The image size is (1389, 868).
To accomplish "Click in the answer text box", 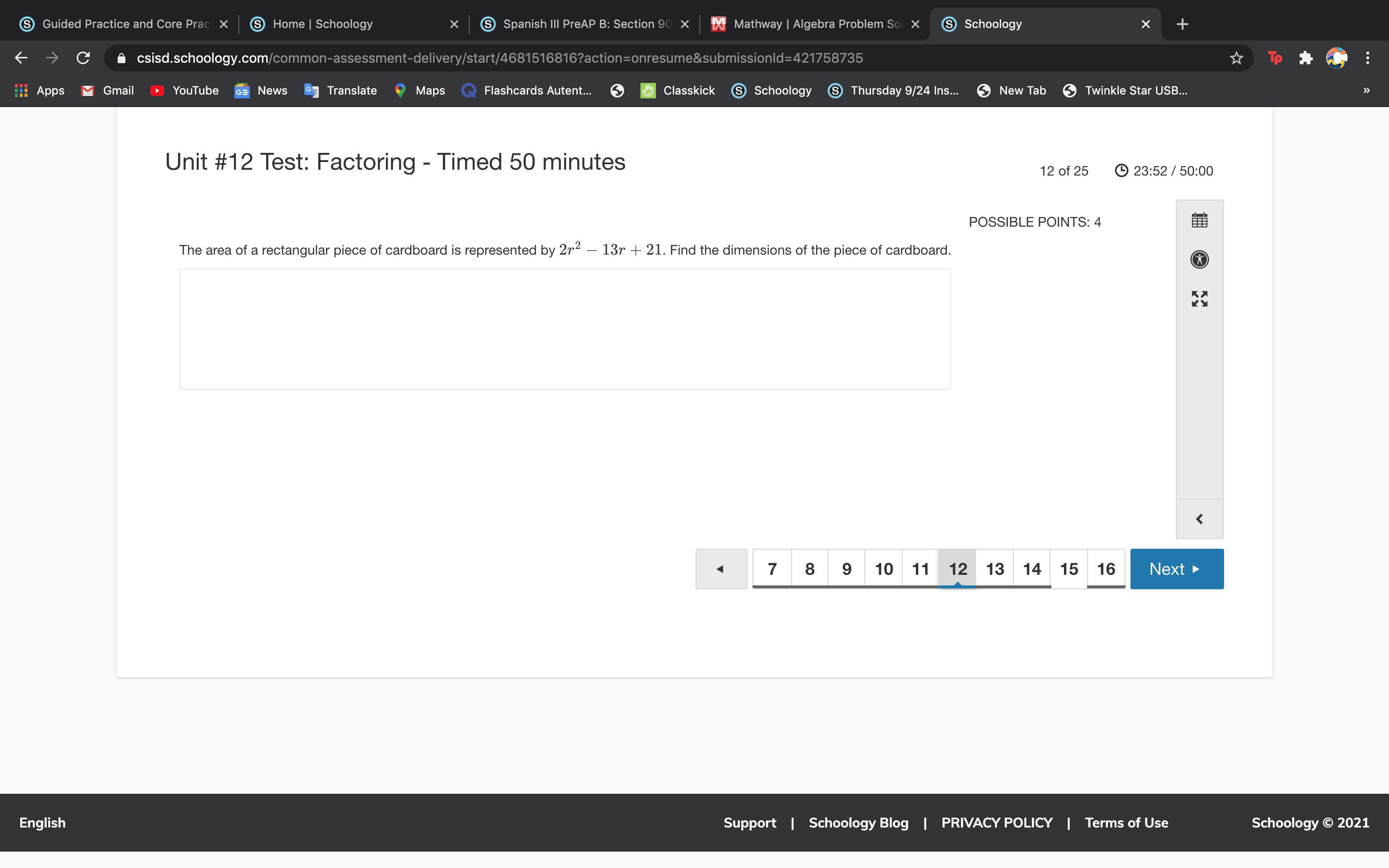I will coord(565,329).
